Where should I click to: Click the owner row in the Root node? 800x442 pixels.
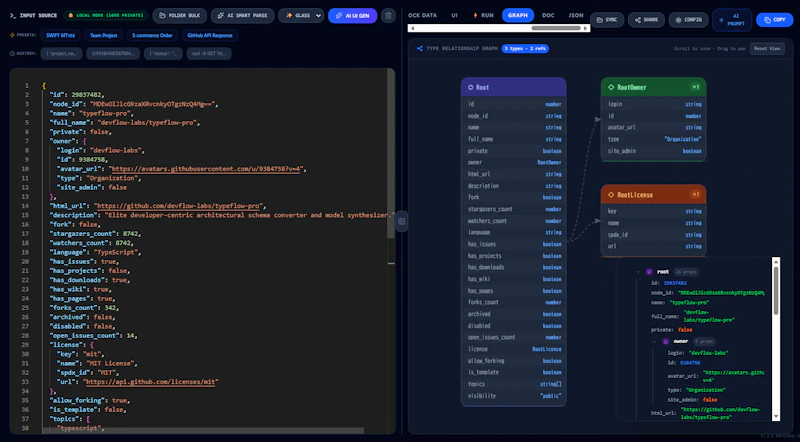click(x=514, y=162)
